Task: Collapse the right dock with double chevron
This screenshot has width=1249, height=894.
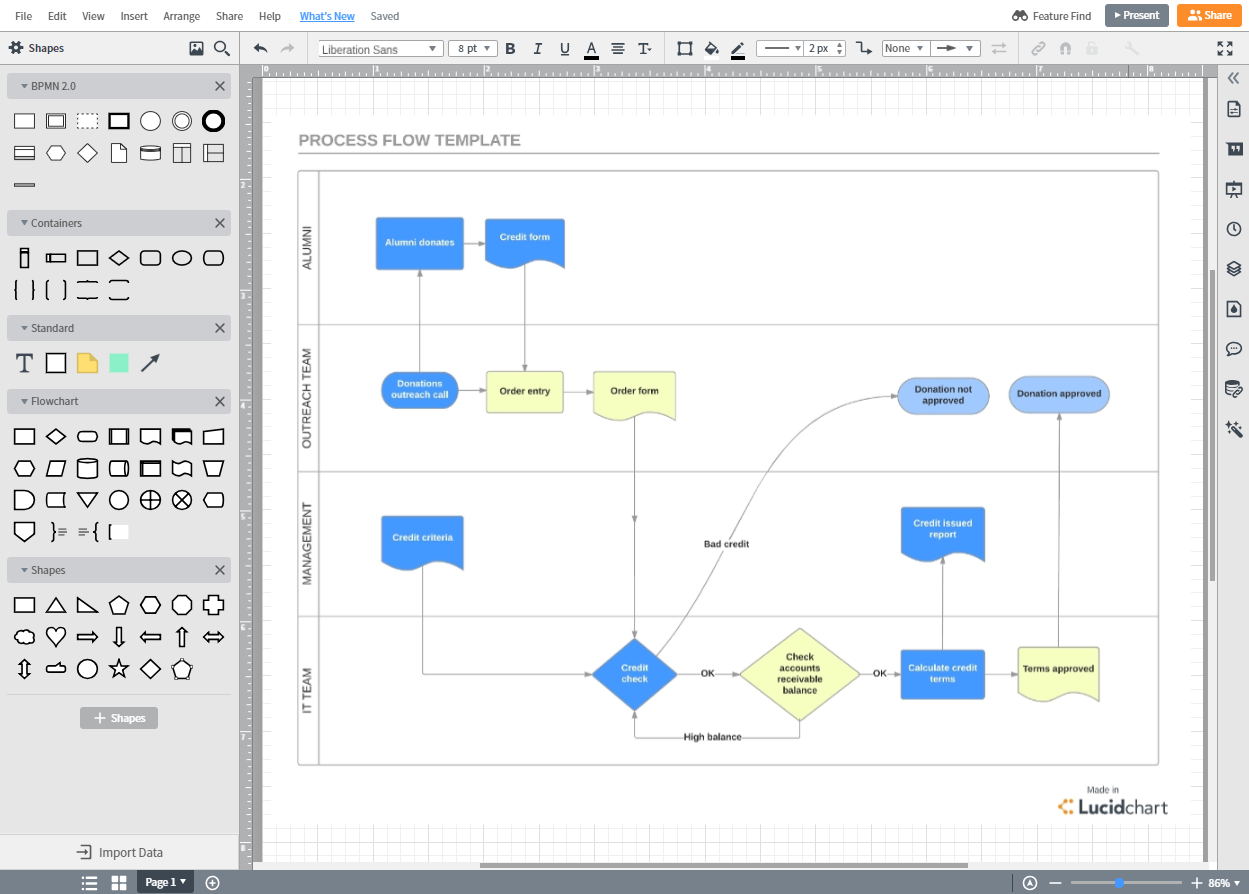Action: pos(1233,78)
